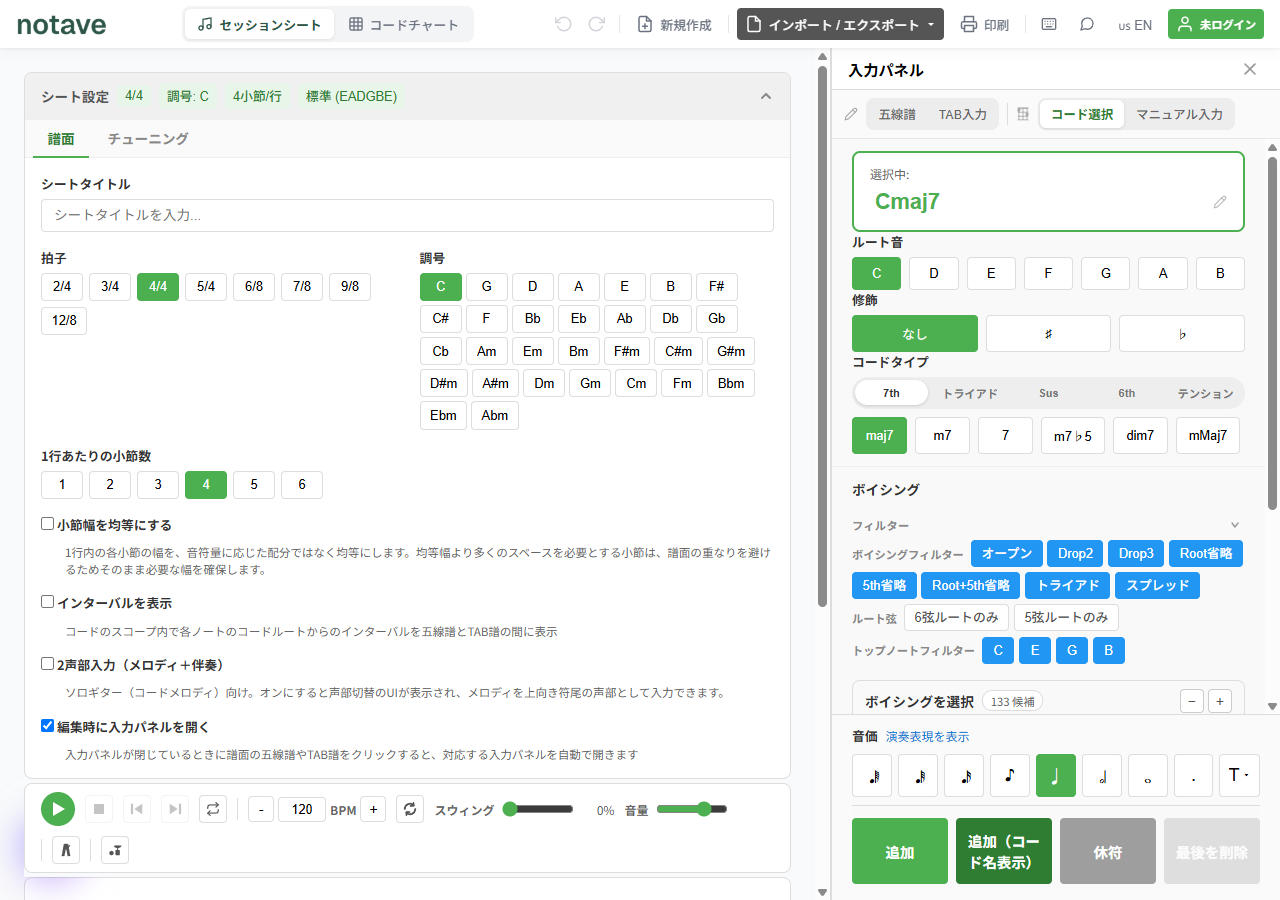1280x900 pixels.
Task: Open the インポート / エクスポート dropdown
Action: 840,25
